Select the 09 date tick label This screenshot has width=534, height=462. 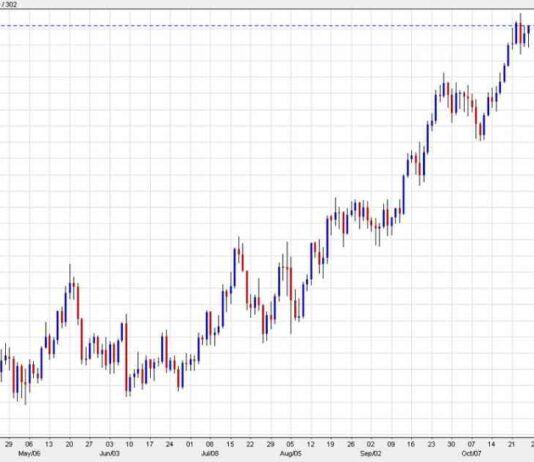tap(391, 444)
